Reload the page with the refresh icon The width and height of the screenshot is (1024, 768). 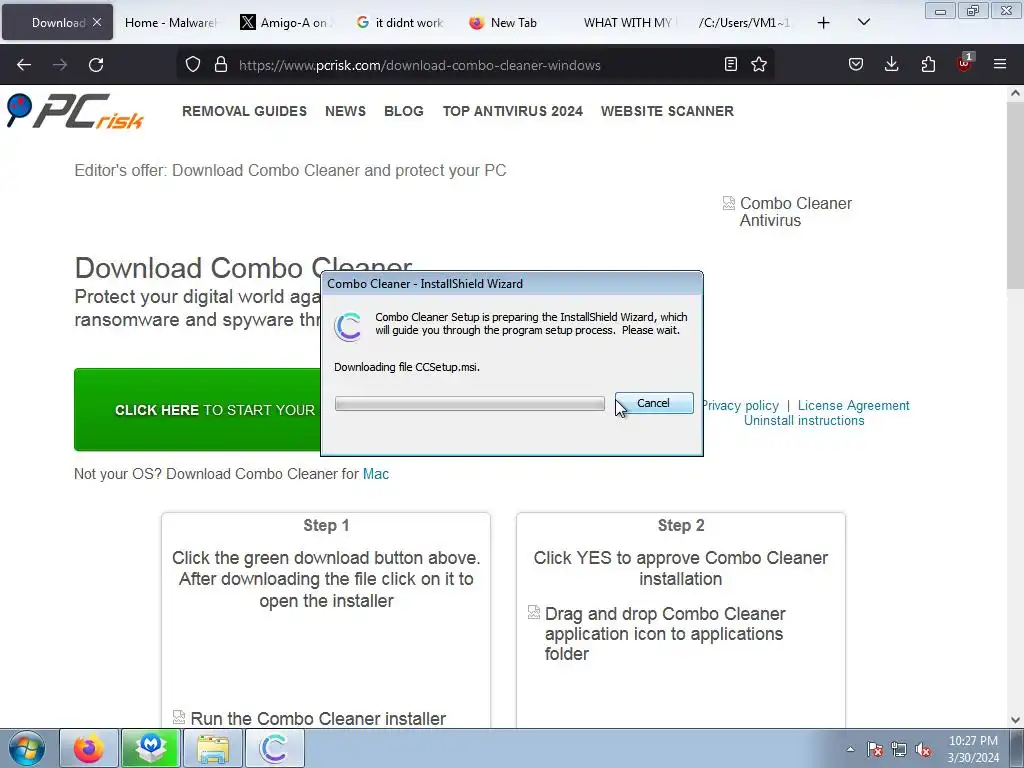[x=96, y=65]
